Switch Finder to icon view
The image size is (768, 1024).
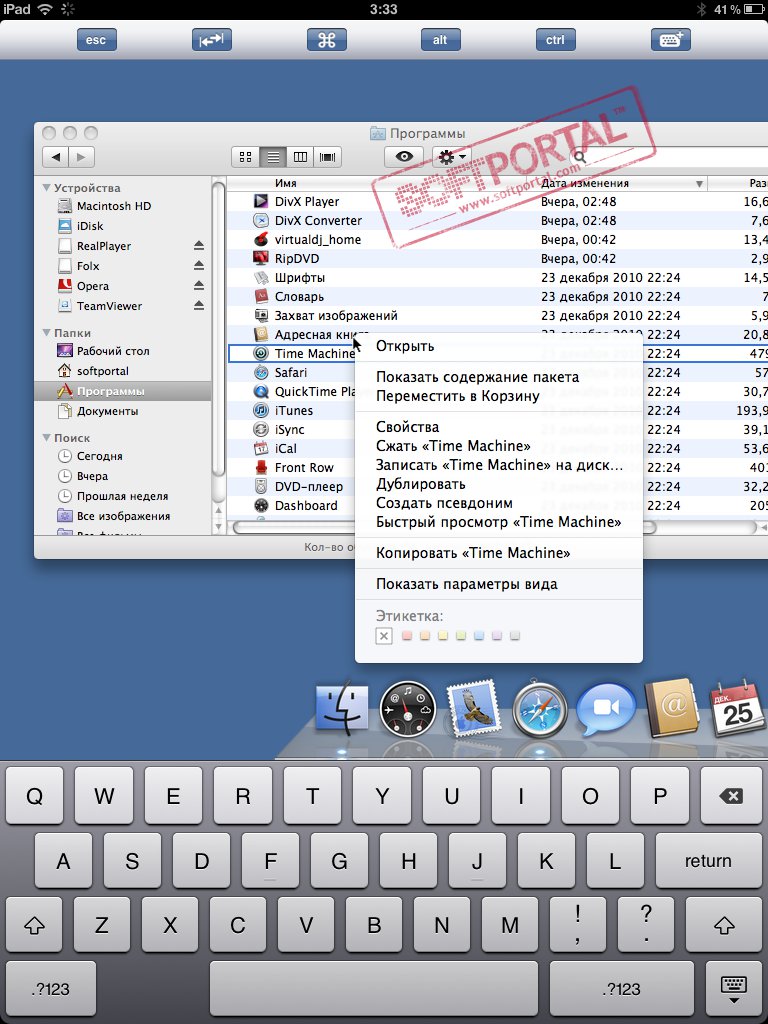click(246, 157)
